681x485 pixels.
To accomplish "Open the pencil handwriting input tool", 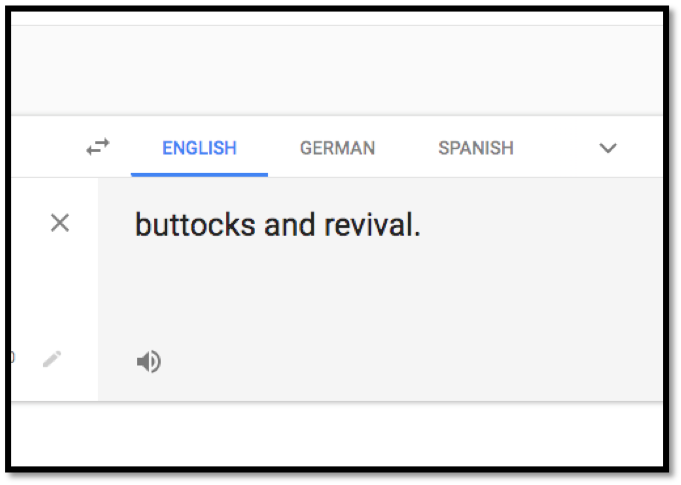I will [x=52, y=359].
